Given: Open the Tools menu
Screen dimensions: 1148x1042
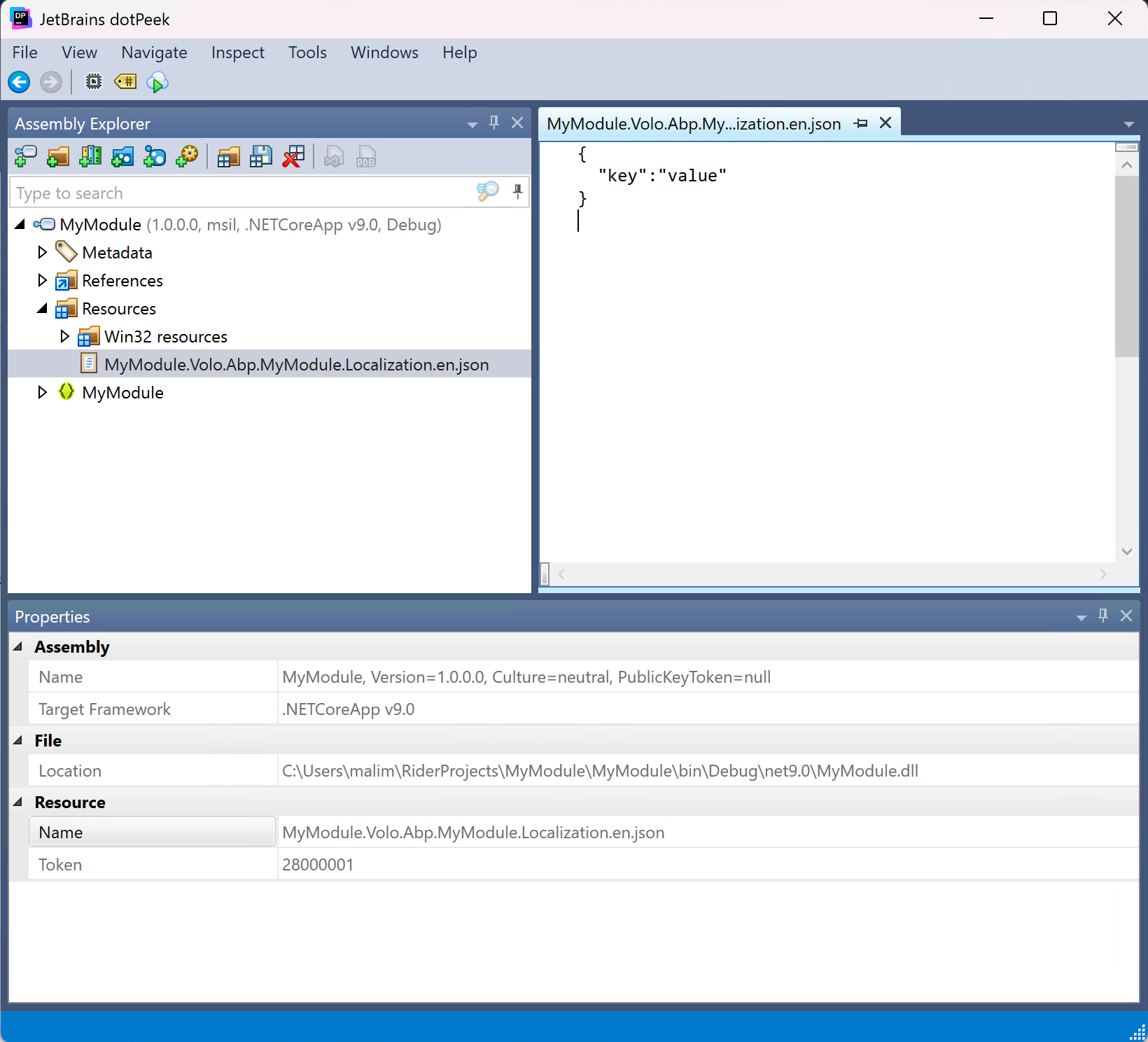Looking at the screenshot, I should (x=307, y=53).
